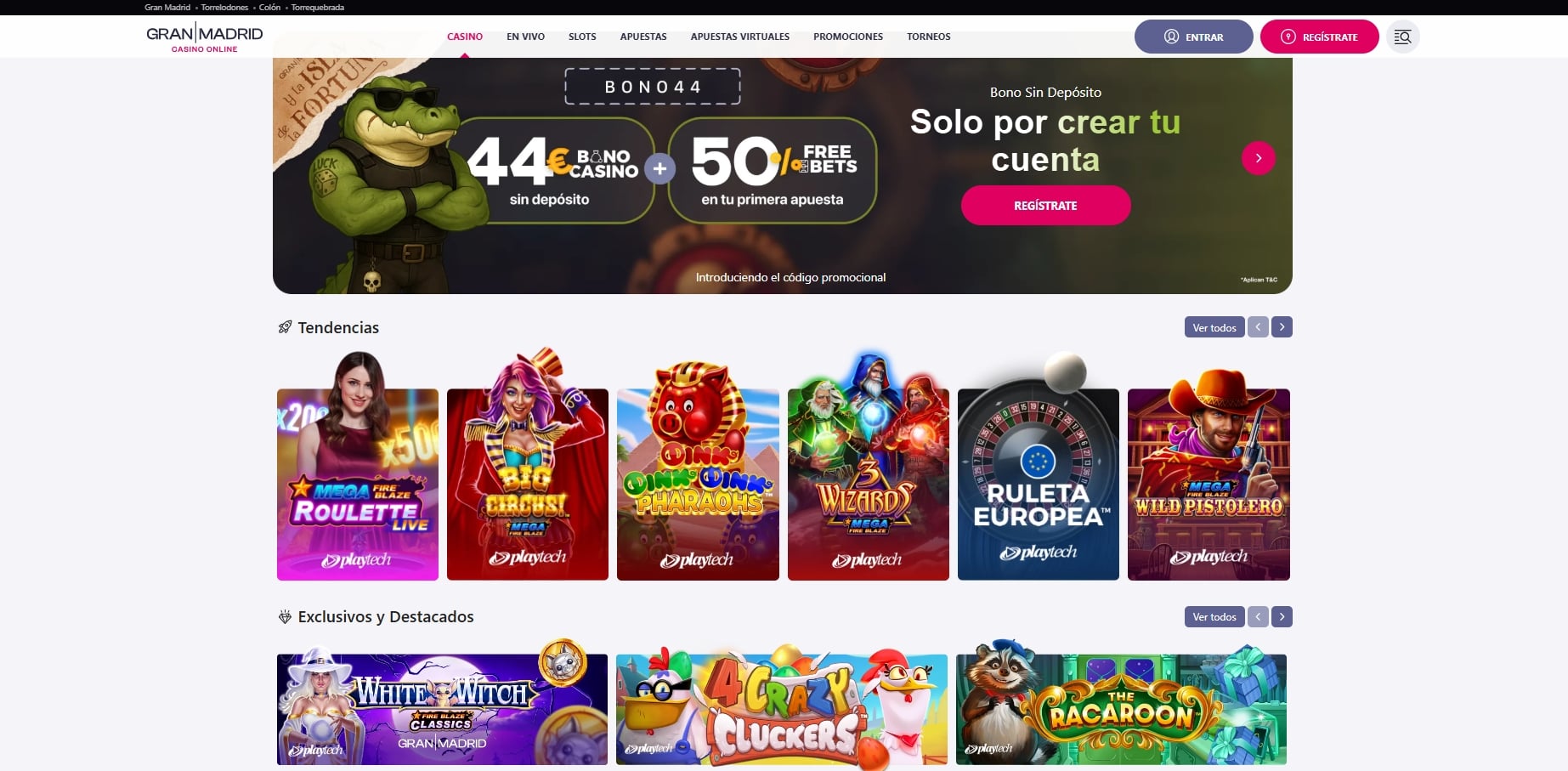
Task: Click REGÍSTRATE button on the banner
Action: point(1045,206)
